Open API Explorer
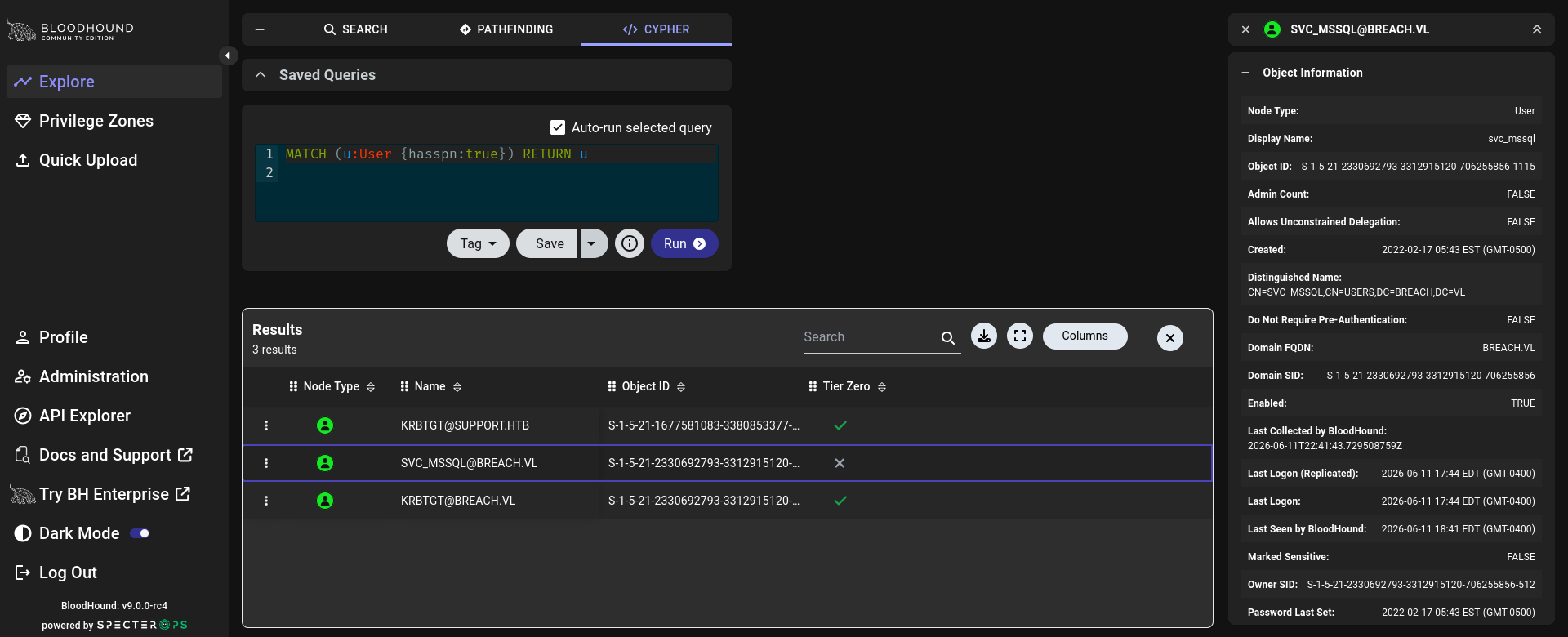 point(114,416)
